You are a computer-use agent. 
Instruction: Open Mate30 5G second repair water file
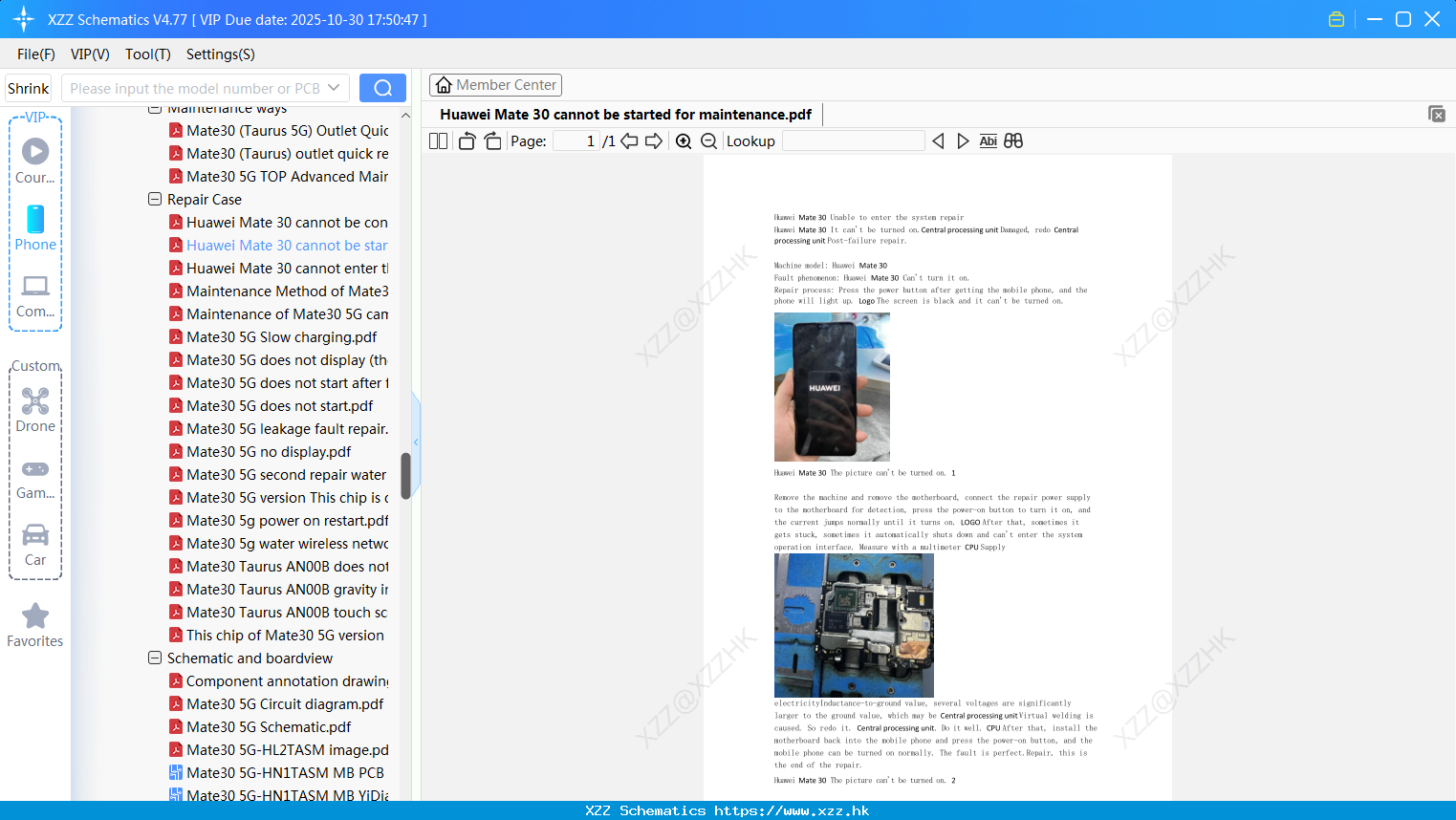pyautogui.click(x=279, y=475)
